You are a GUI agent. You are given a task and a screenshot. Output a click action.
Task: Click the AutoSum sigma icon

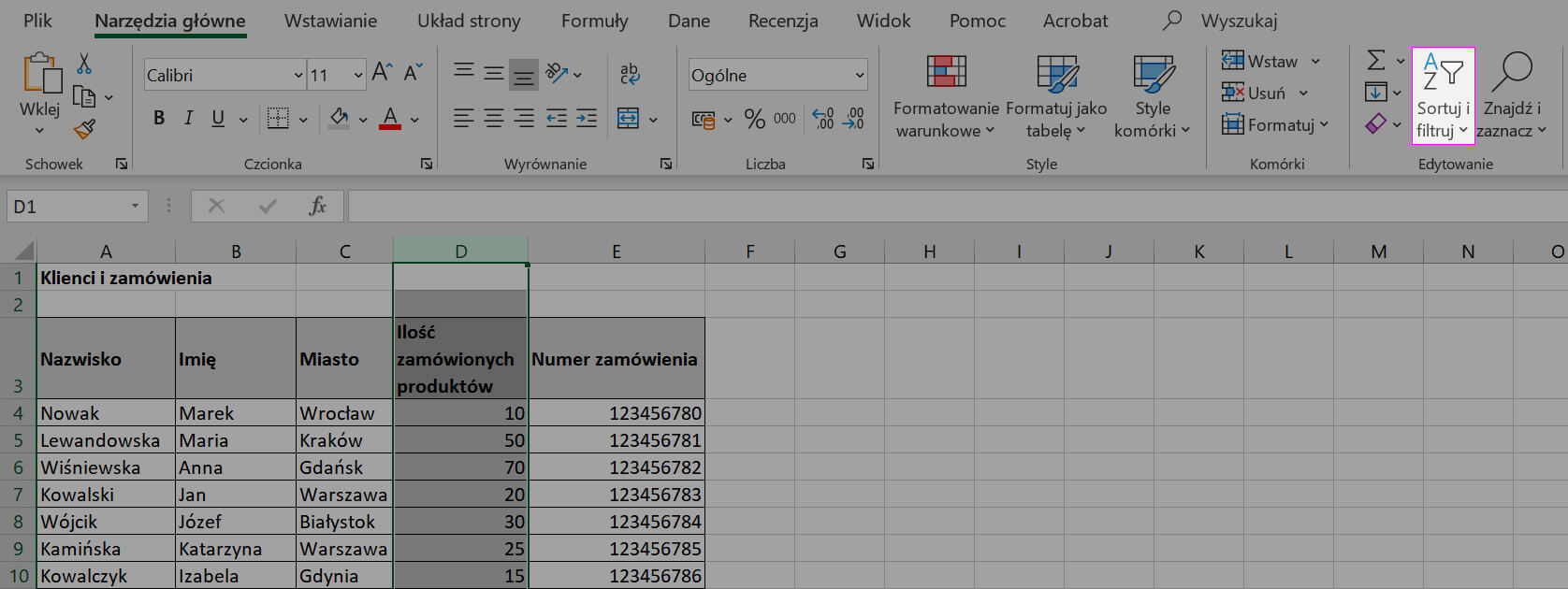pos(1376,61)
